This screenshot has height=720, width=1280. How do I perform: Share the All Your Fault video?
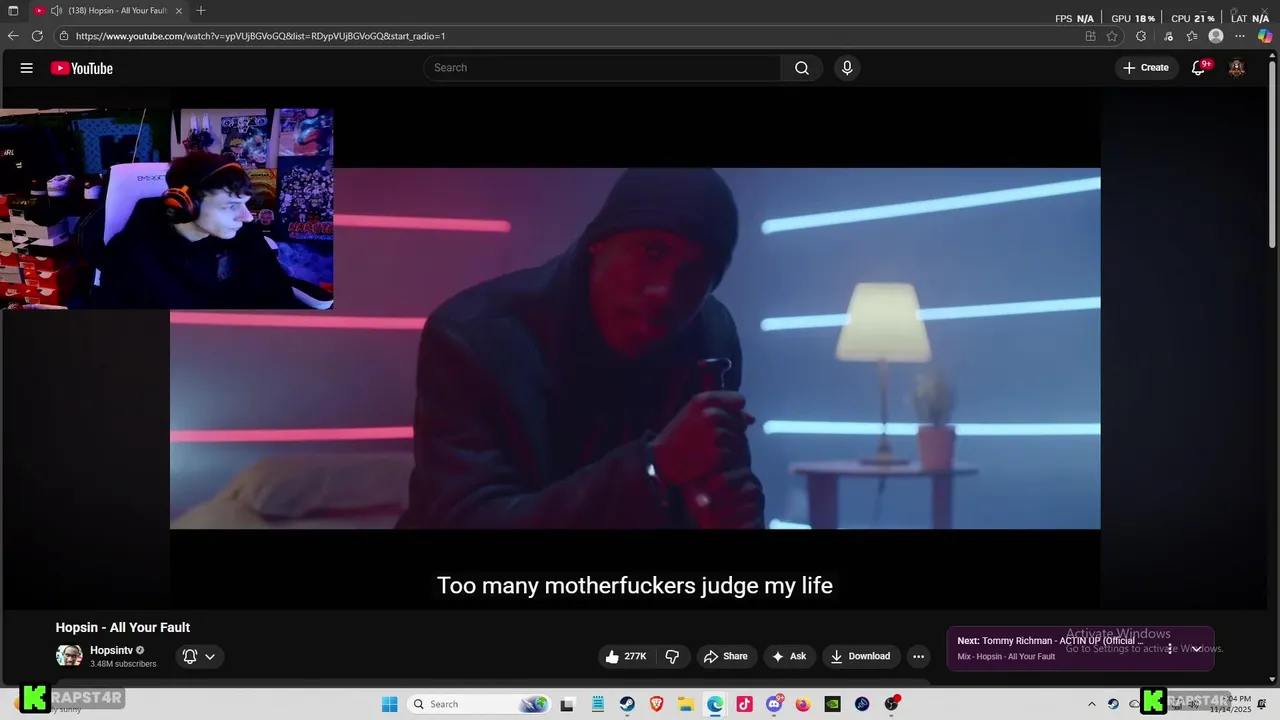pyautogui.click(x=726, y=656)
